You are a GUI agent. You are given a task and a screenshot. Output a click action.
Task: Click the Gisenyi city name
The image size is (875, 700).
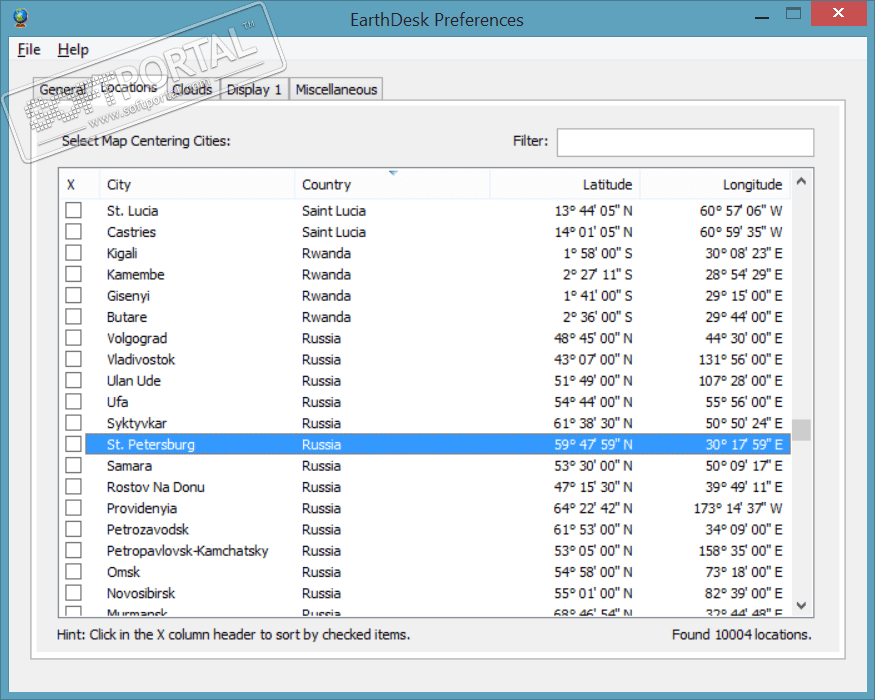(x=128, y=296)
